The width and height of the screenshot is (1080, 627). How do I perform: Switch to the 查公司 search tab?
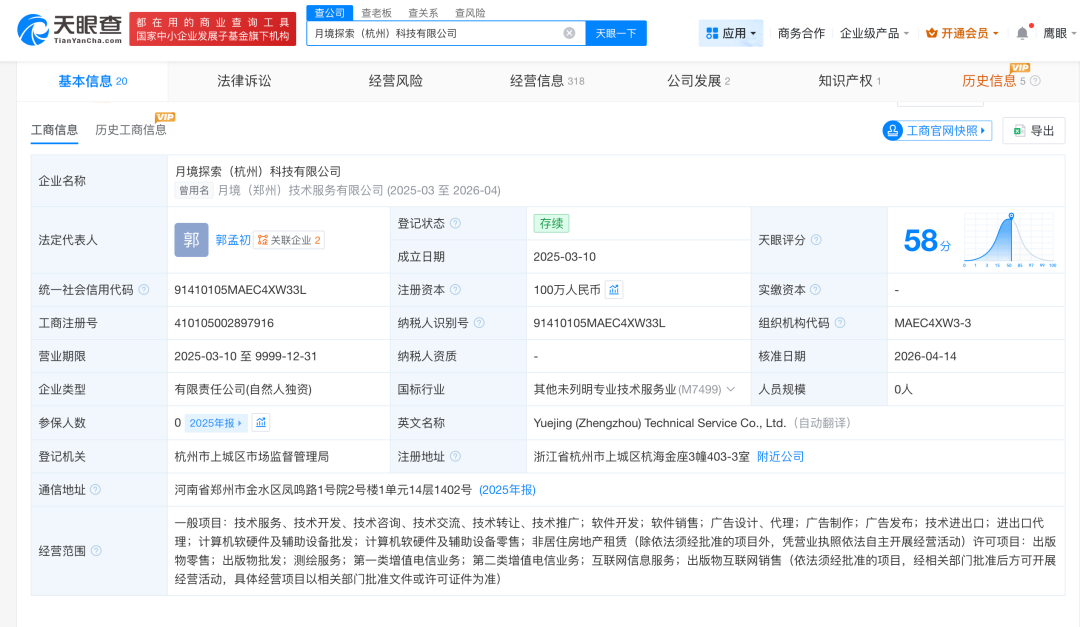coord(330,12)
